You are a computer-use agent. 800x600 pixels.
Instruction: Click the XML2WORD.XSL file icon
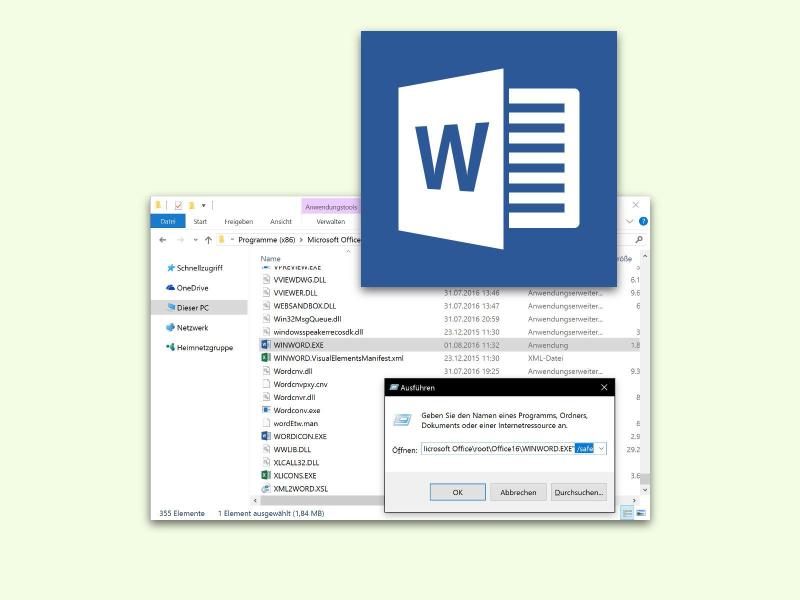tap(266, 489)
